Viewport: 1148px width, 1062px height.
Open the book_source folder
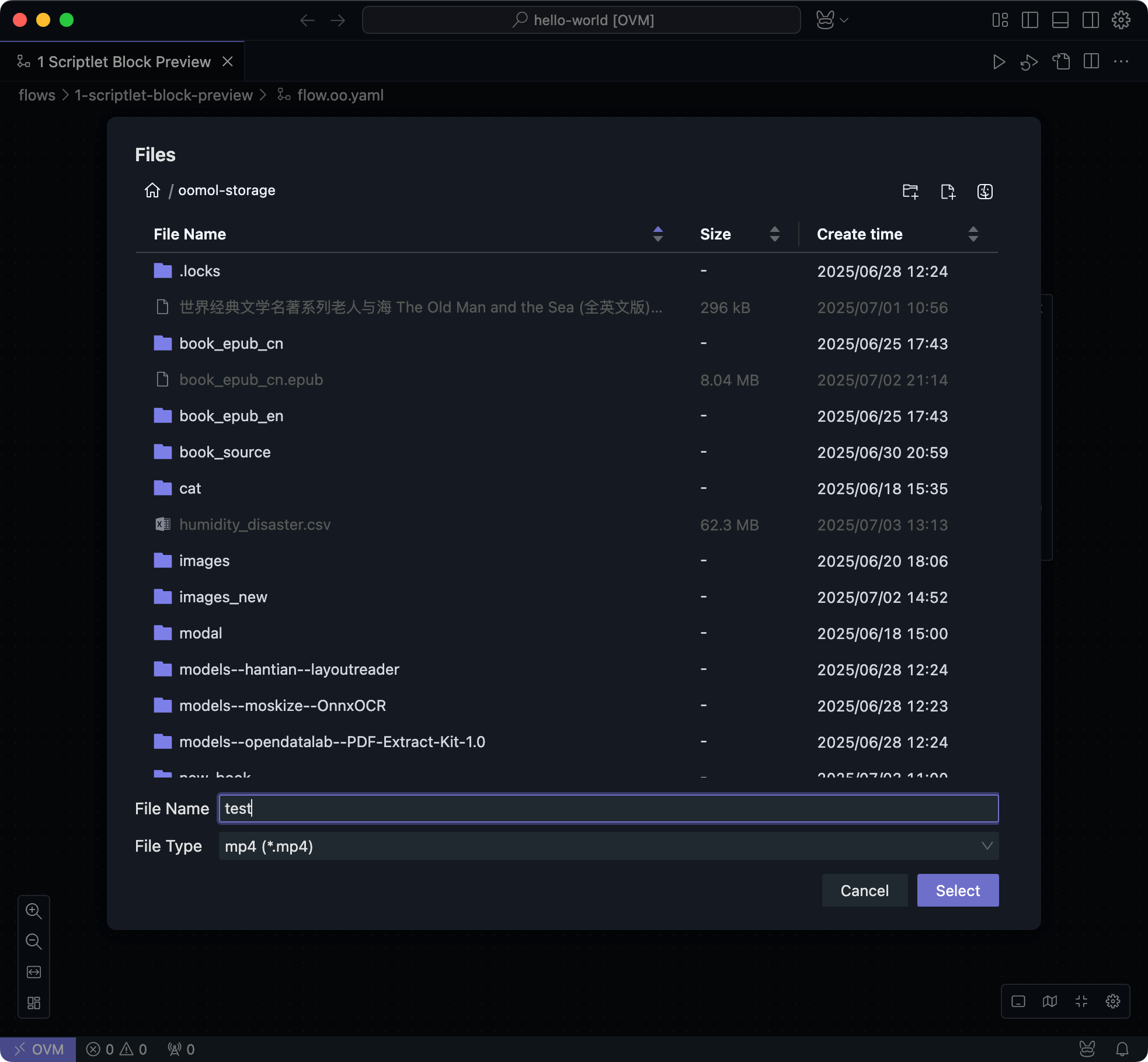coord(225,453)
